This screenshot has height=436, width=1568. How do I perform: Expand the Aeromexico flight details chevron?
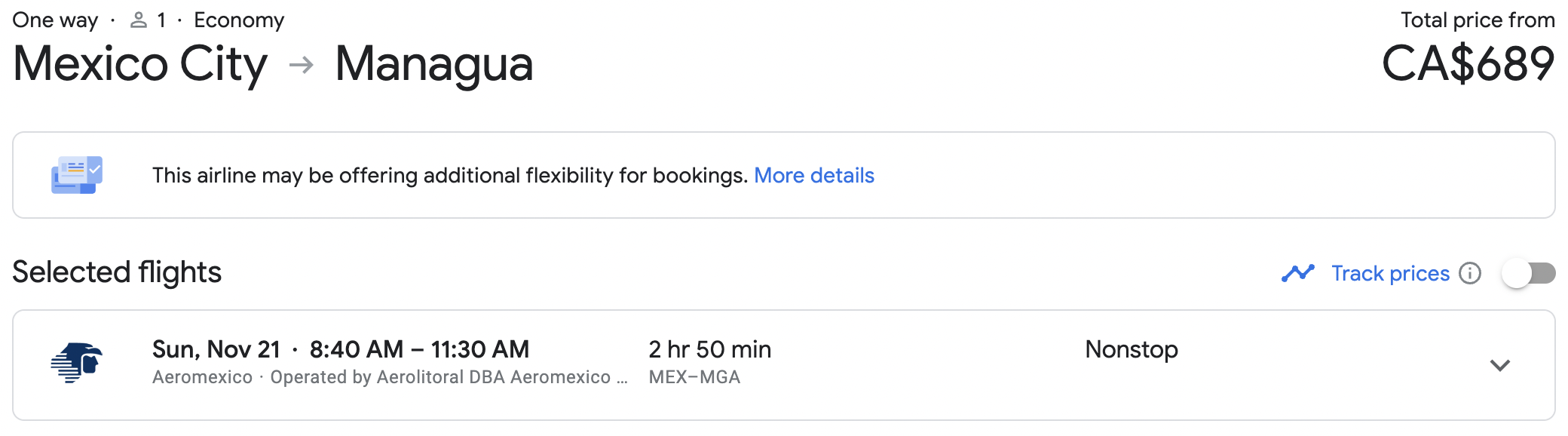click(x=1499, y=365)
